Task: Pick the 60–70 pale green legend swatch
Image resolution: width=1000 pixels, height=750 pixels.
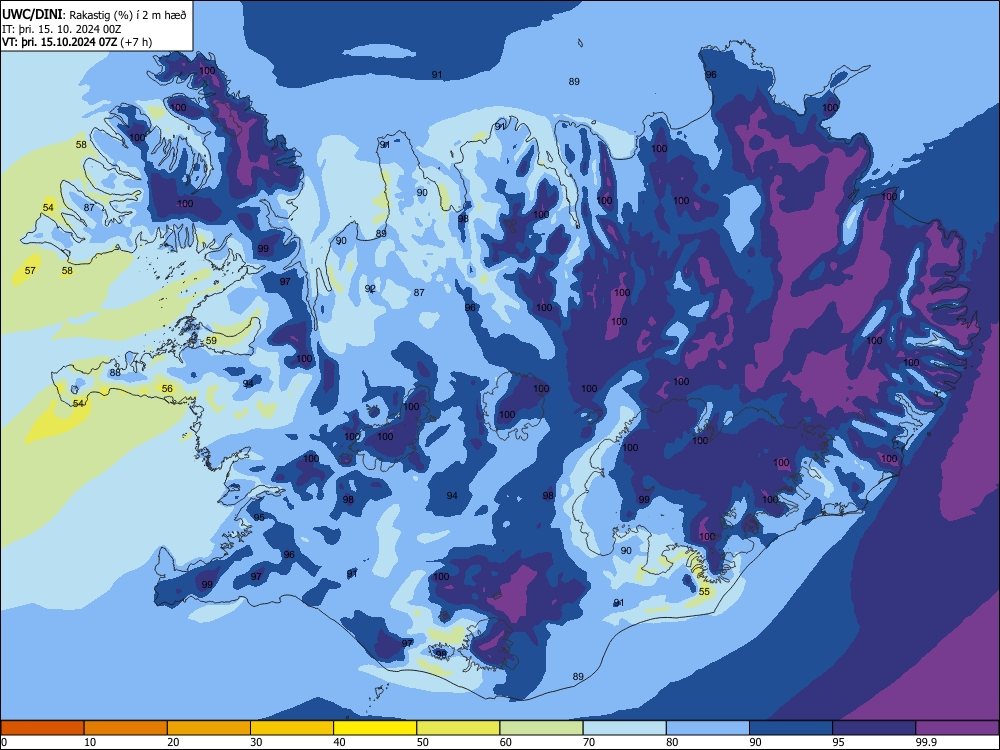Action: [541, 728]
